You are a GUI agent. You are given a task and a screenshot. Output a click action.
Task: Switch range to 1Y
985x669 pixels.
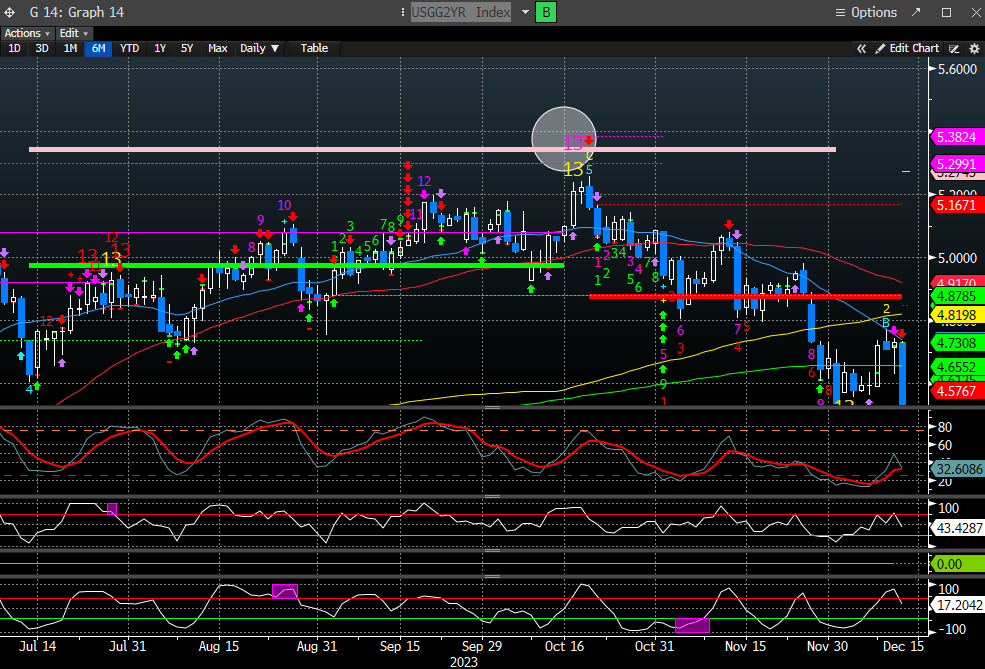tap(160, 48)
